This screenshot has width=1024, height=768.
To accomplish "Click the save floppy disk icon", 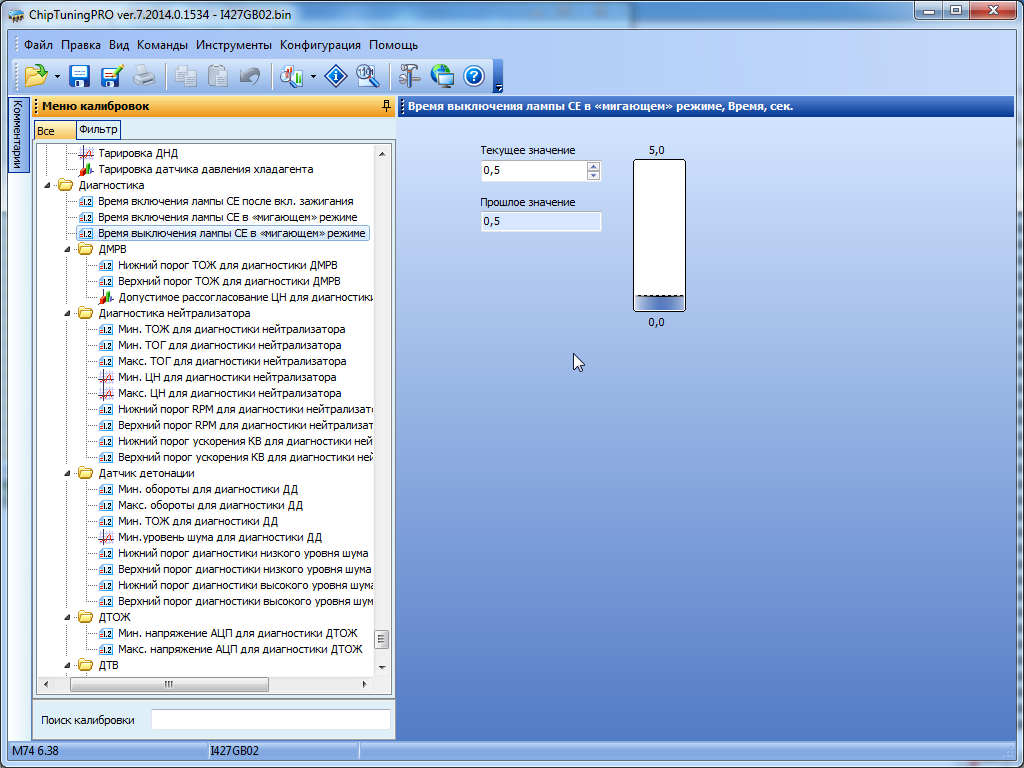I will 79,75.
